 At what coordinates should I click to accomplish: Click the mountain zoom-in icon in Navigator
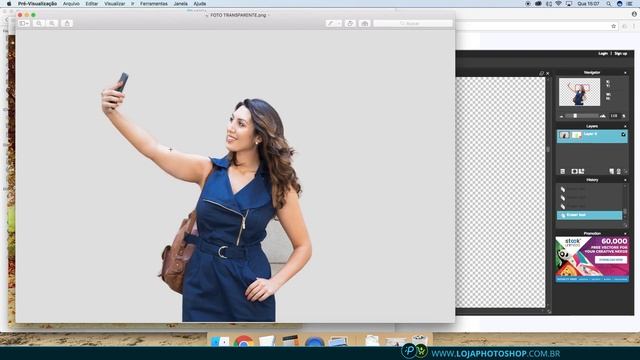pos(602,116)
